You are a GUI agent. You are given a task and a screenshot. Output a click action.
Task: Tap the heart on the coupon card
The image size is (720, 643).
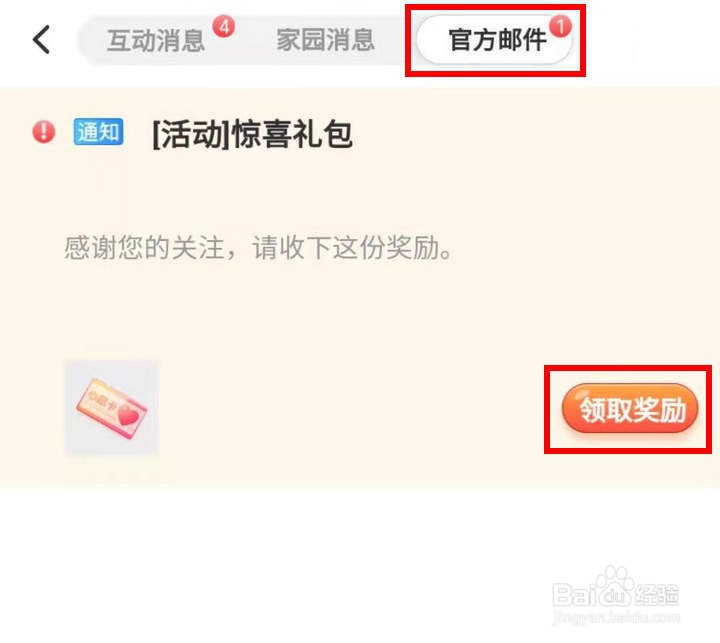129,416
